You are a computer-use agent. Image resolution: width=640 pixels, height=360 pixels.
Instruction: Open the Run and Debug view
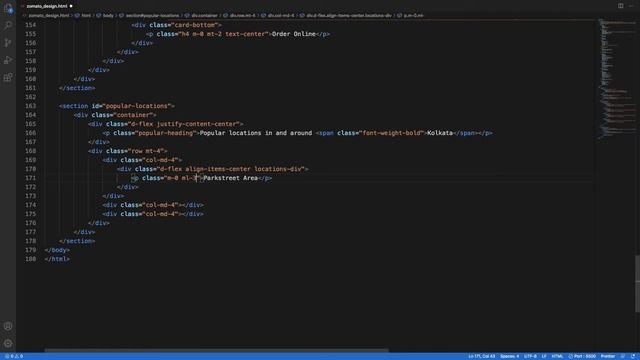click(8, 60)
